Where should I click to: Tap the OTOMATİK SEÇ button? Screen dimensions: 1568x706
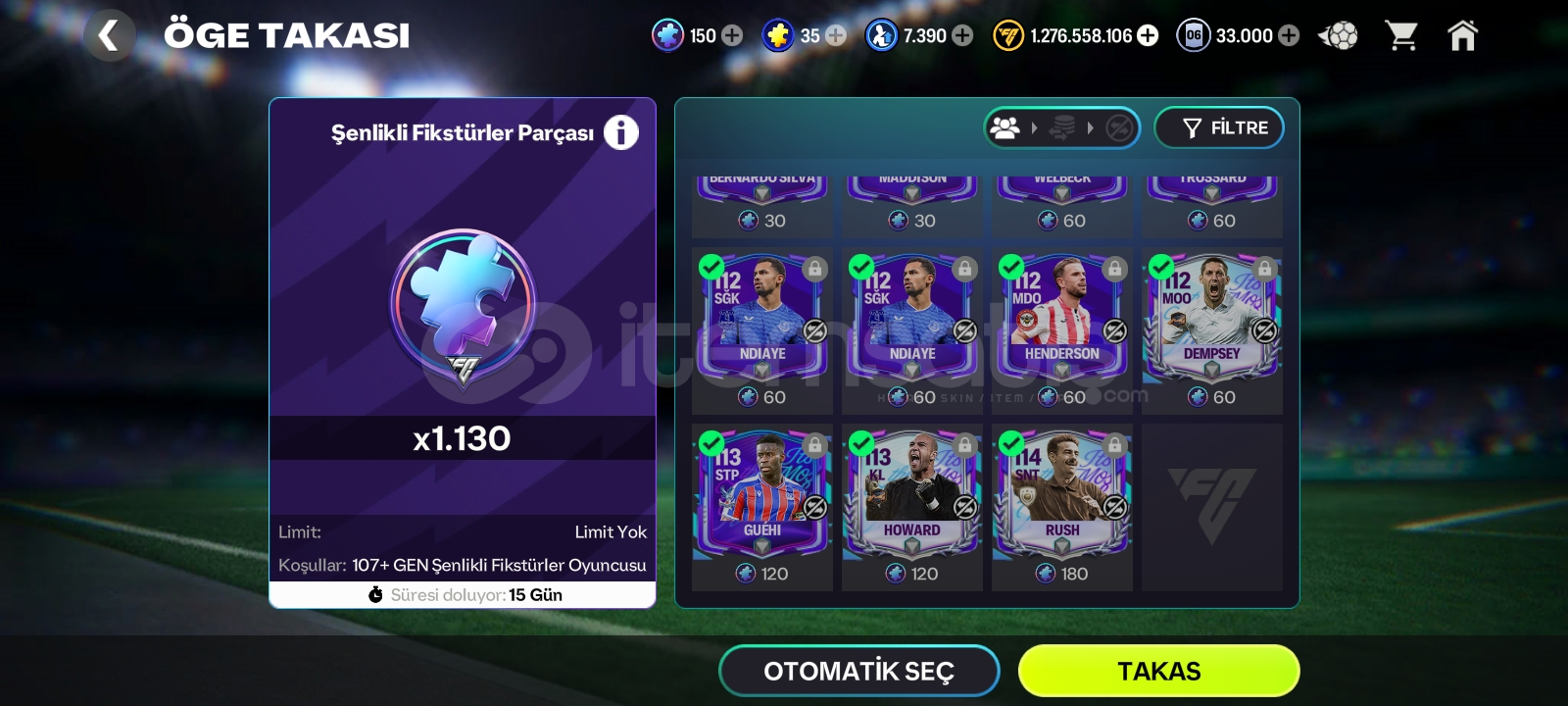[859, 672]
